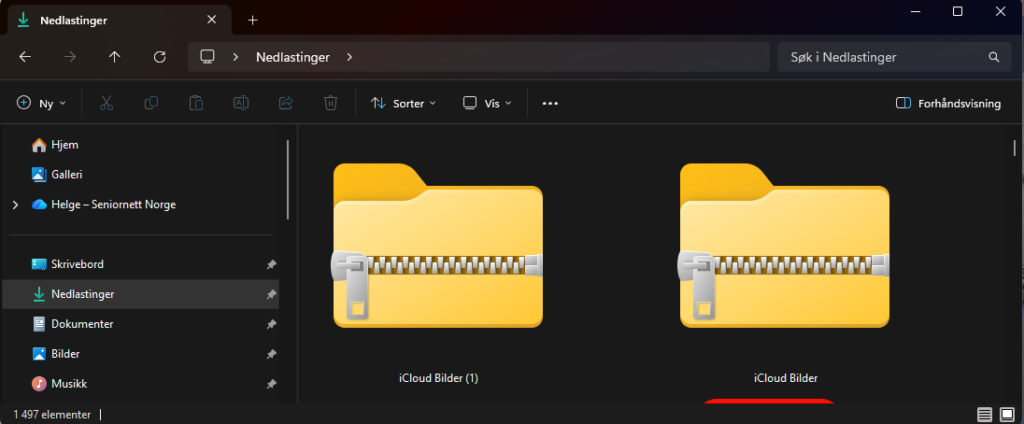Viewport: 1024px width, 424px height.
Task: Click the Delete trash can icon
Action: pos(330,103)
